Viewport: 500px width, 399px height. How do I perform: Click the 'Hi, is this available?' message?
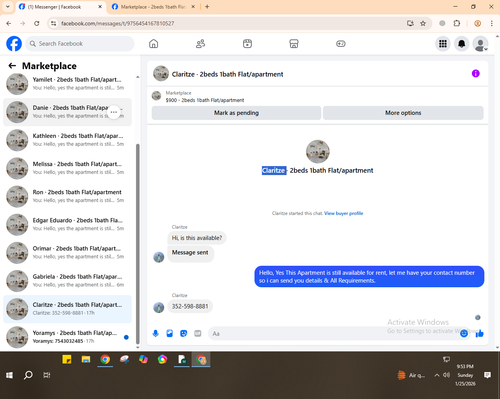click(x=197, y=238)
